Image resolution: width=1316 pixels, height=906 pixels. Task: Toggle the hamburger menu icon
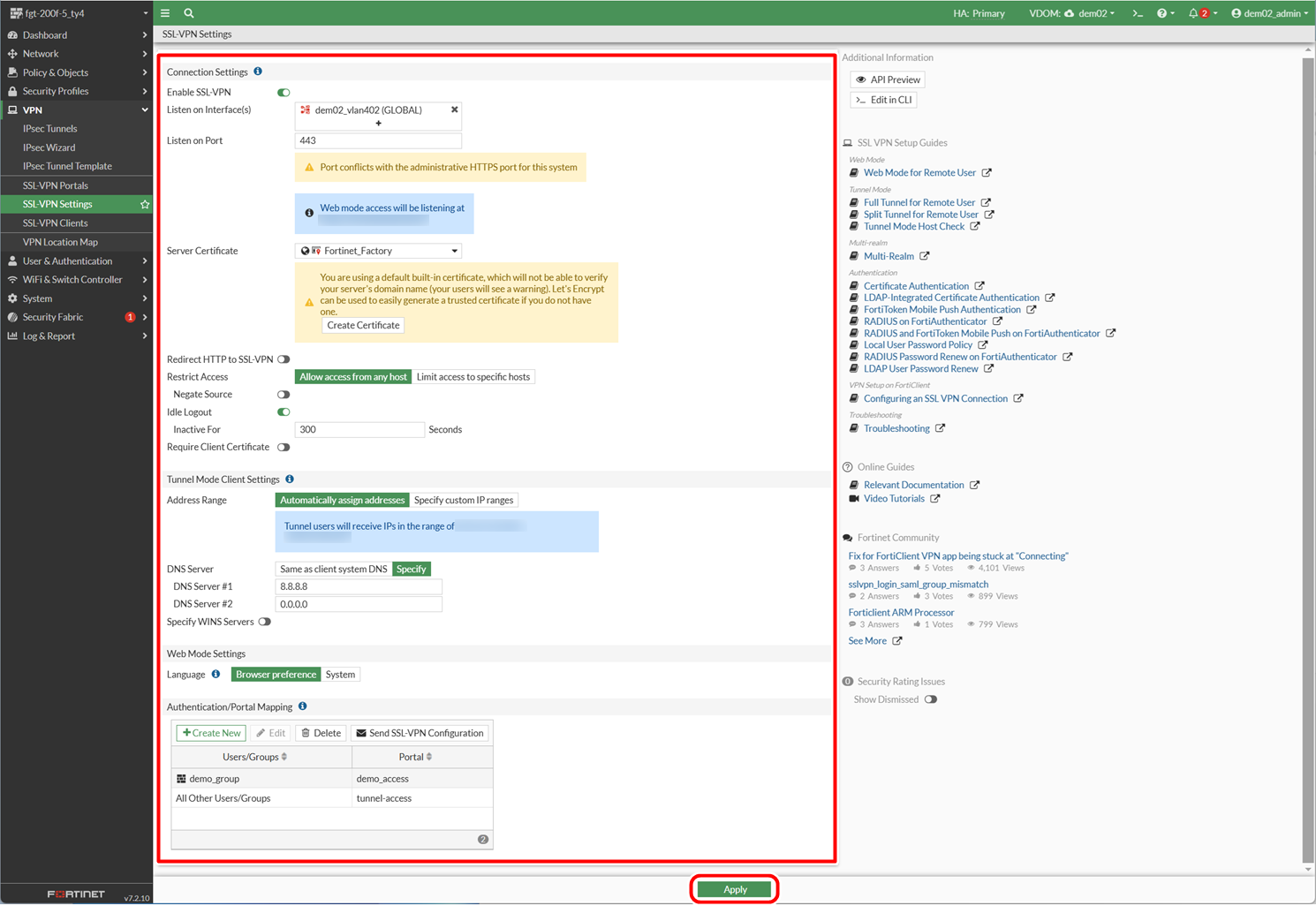(x=165, y=13)
